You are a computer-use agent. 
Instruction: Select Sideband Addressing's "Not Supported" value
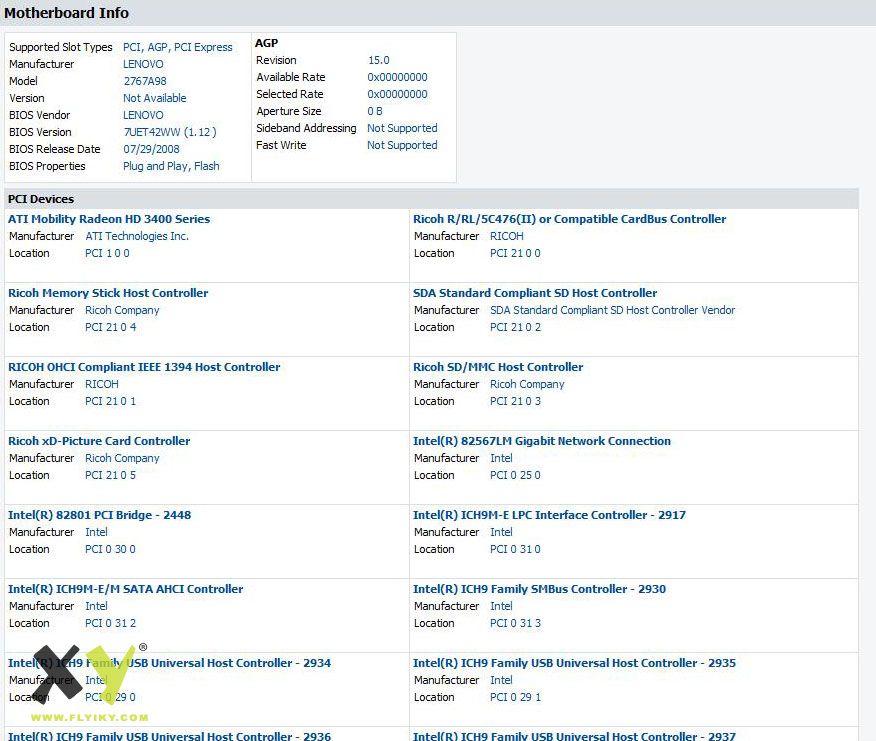(x=402, y=128)
